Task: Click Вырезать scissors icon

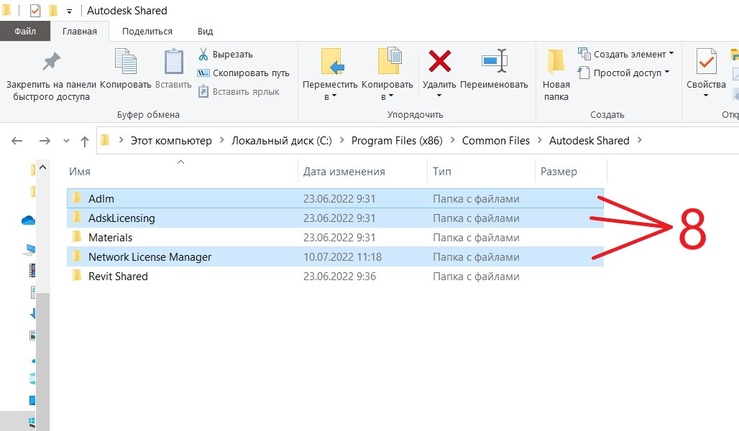Action: pyautogui.click(x=203, y=54)
